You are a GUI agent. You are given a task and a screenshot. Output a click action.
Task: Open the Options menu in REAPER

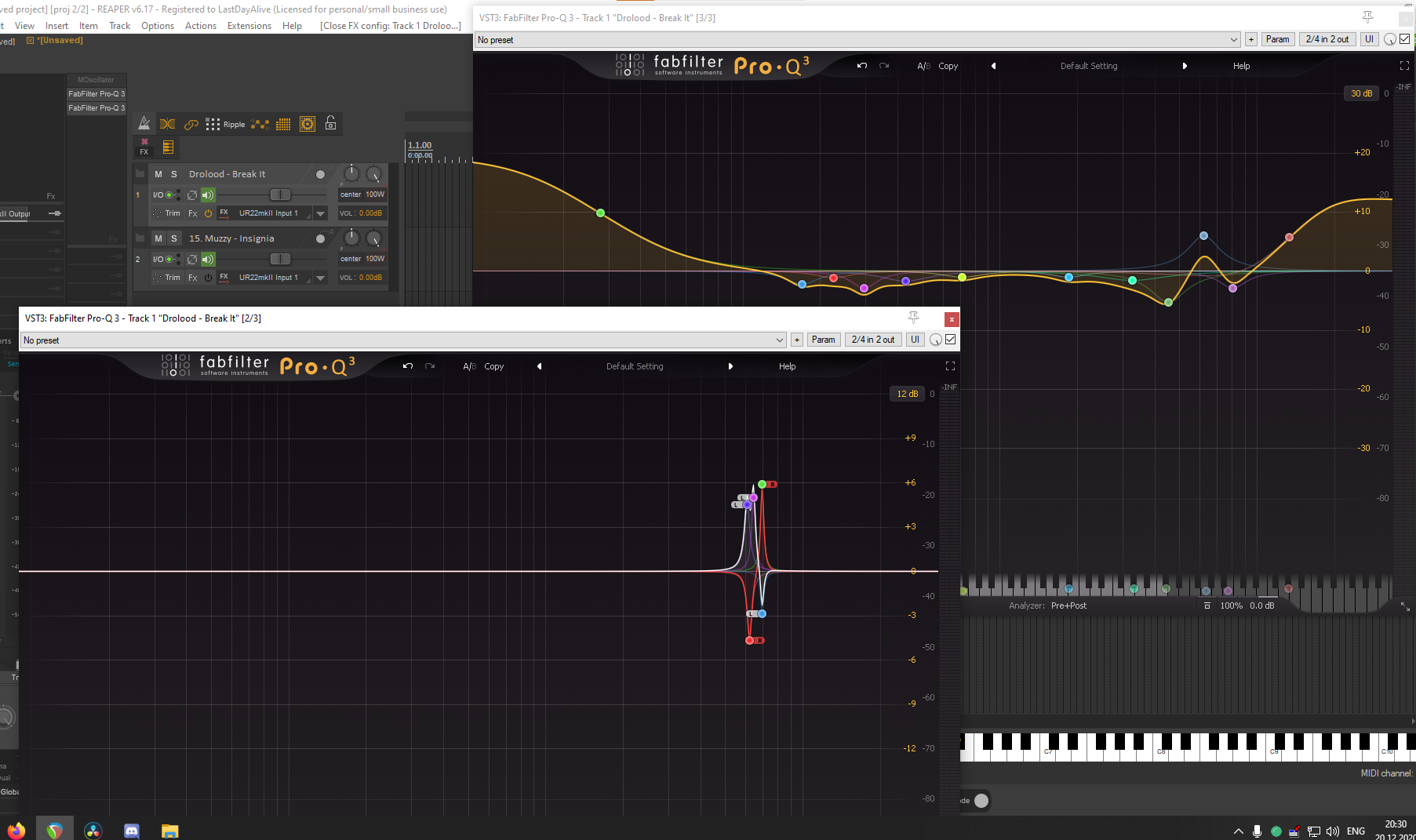coord(158,26)
